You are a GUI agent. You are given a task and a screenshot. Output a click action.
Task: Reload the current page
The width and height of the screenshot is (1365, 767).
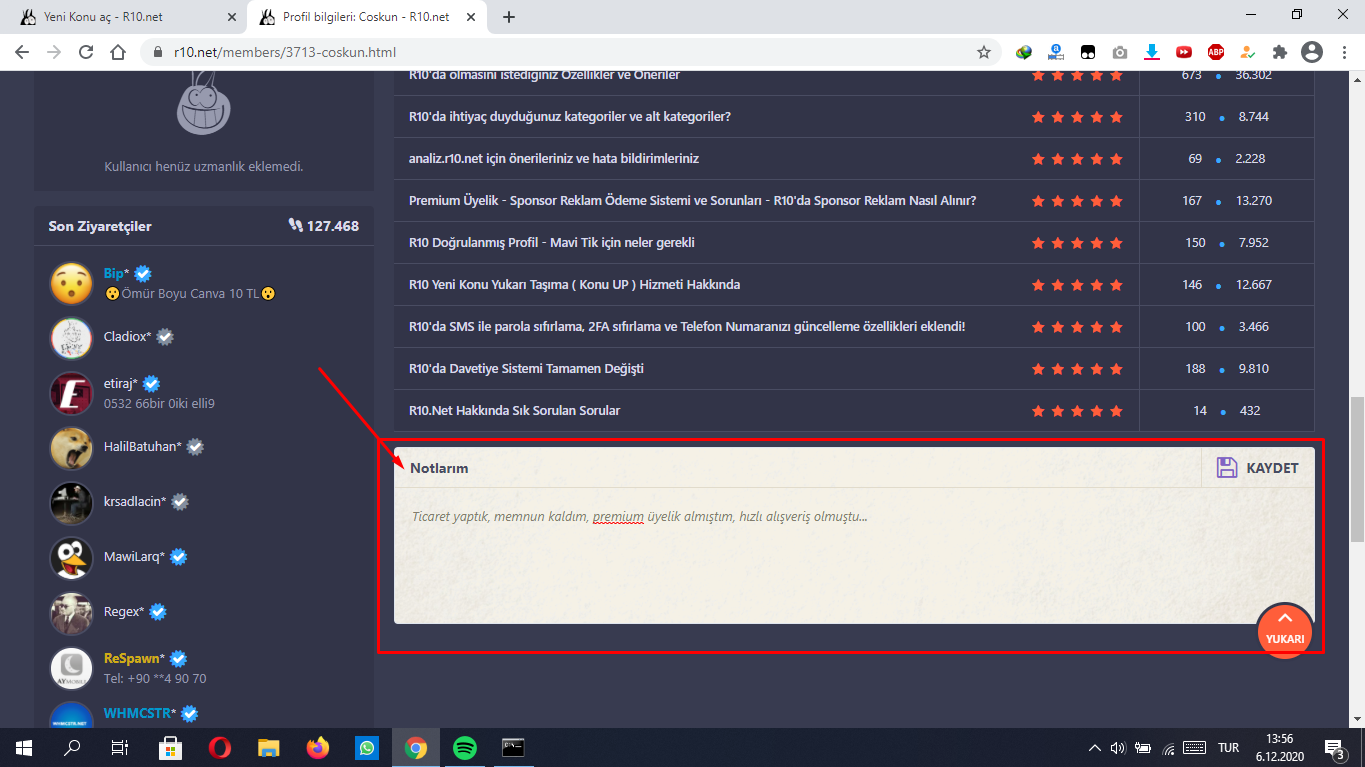(86, 52)
